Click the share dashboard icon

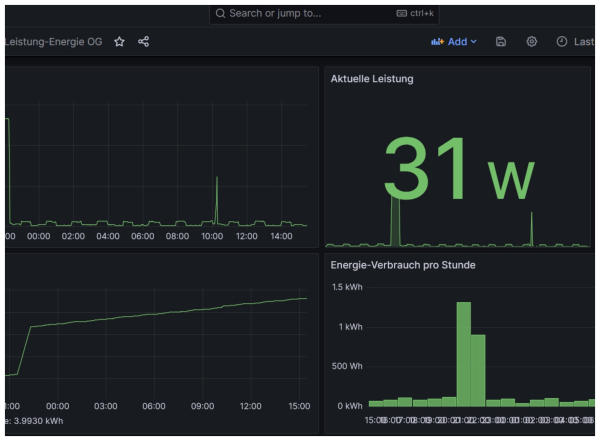pos(144,42)
